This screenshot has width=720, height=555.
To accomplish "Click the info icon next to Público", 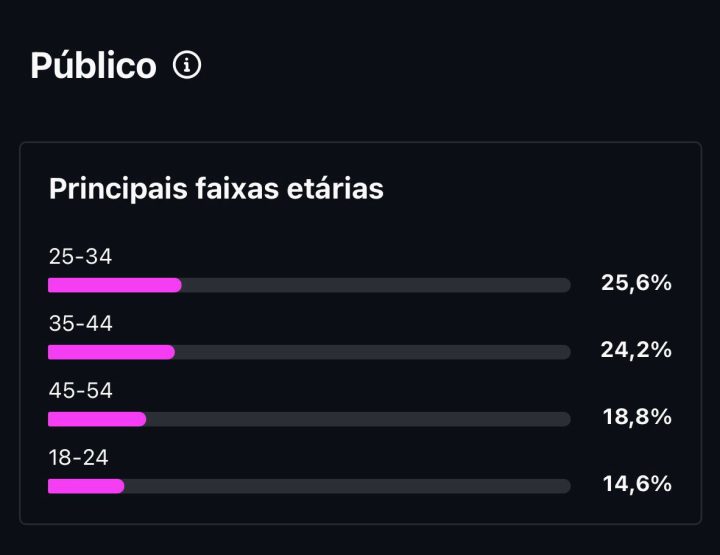I will pyautogui.click(x=187, y=65).
